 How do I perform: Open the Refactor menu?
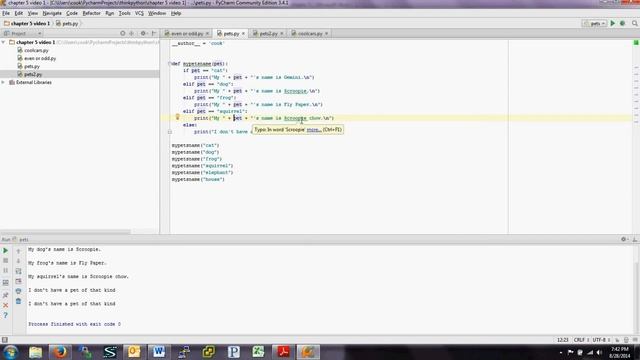[x=91, y=13]
